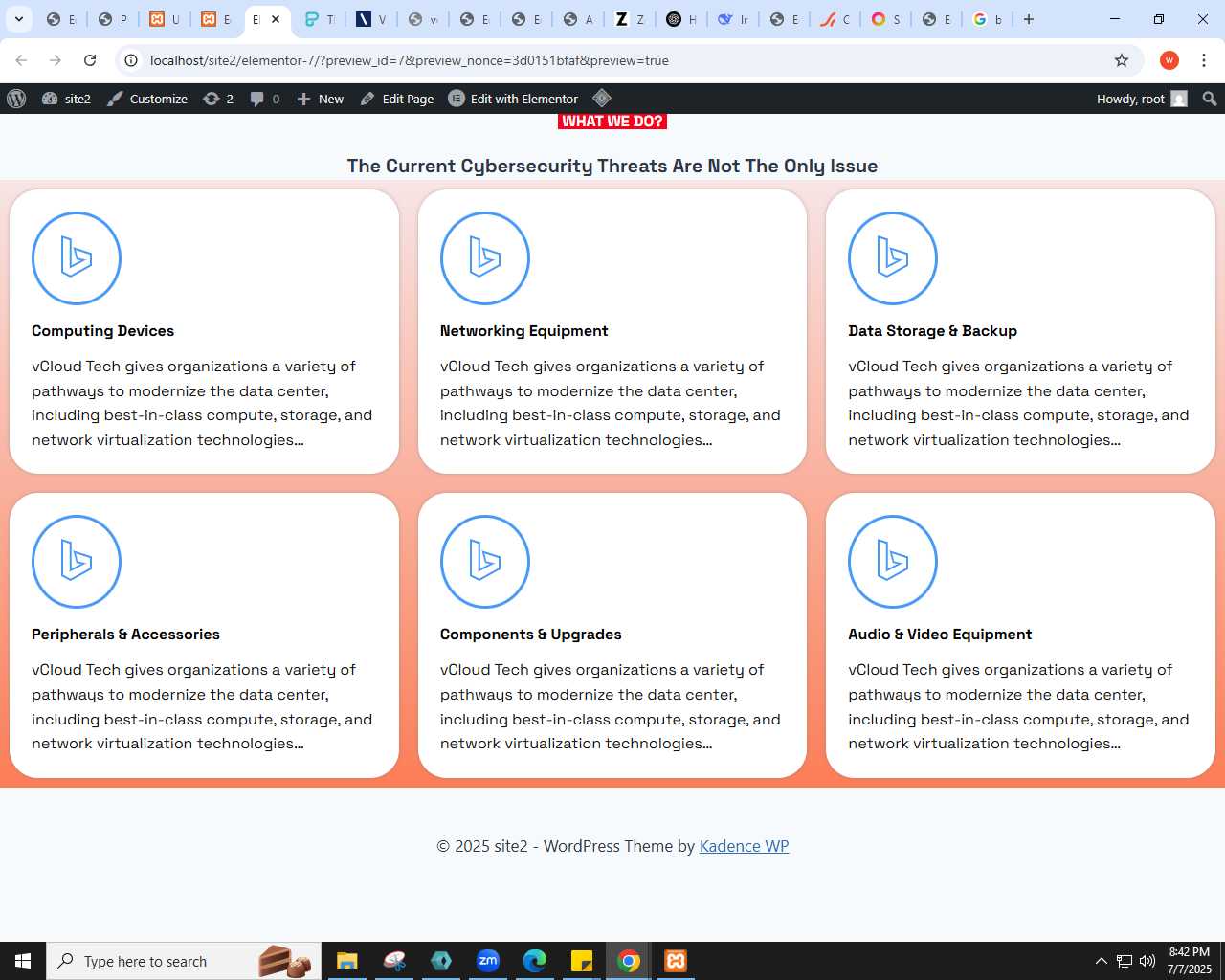
Task: Bookmark this page with the star
Action: 1122,60
